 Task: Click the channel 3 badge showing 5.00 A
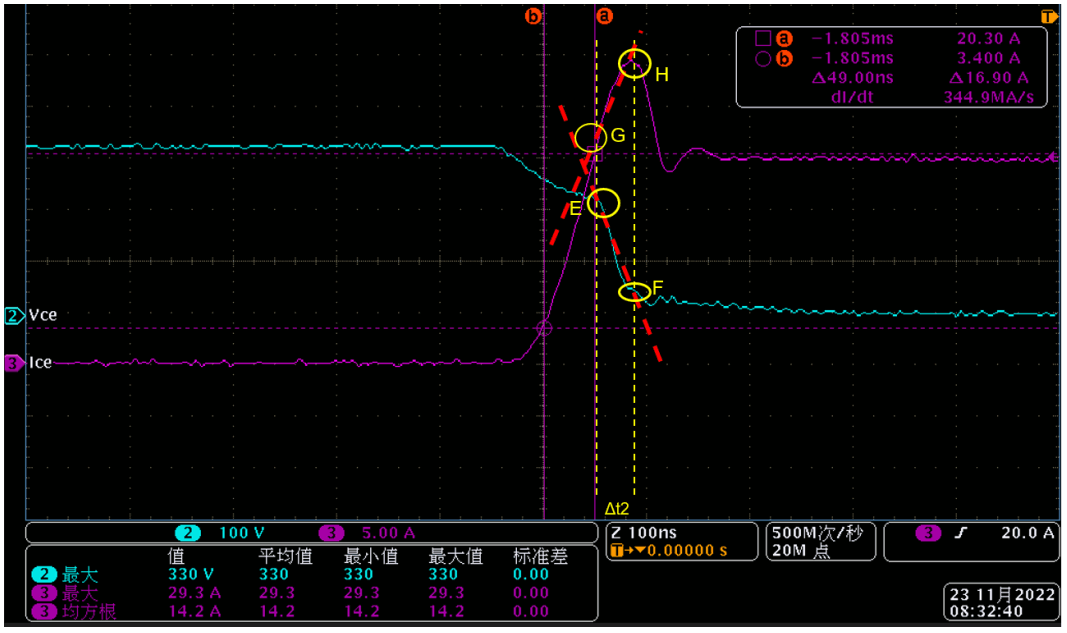click(331, 533)
